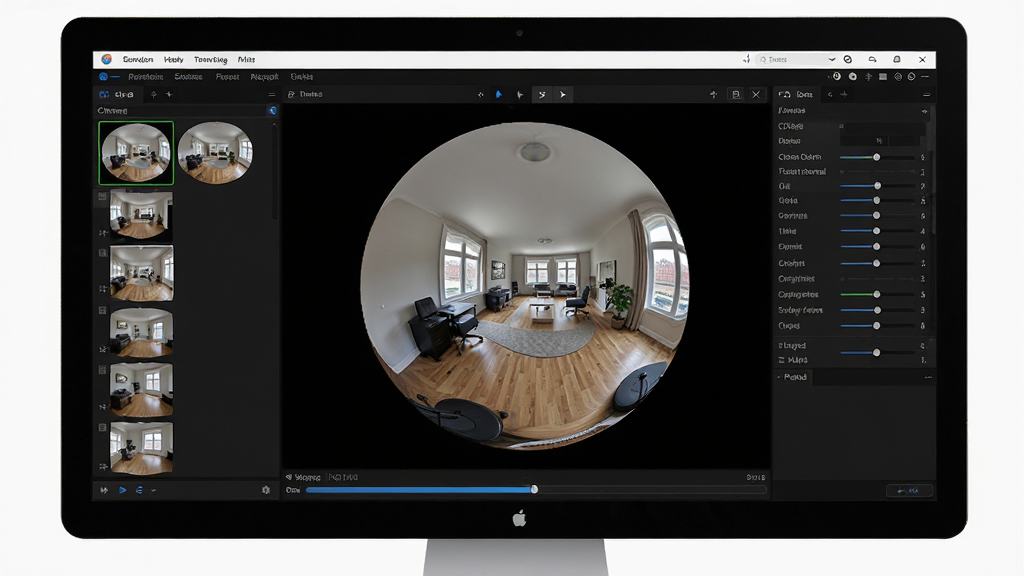Click the skip icon left of the blue play button

[104, 490]
